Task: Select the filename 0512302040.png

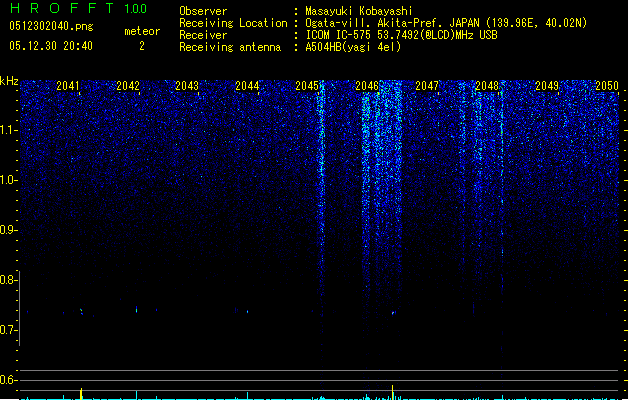Action: coord(51,26)
